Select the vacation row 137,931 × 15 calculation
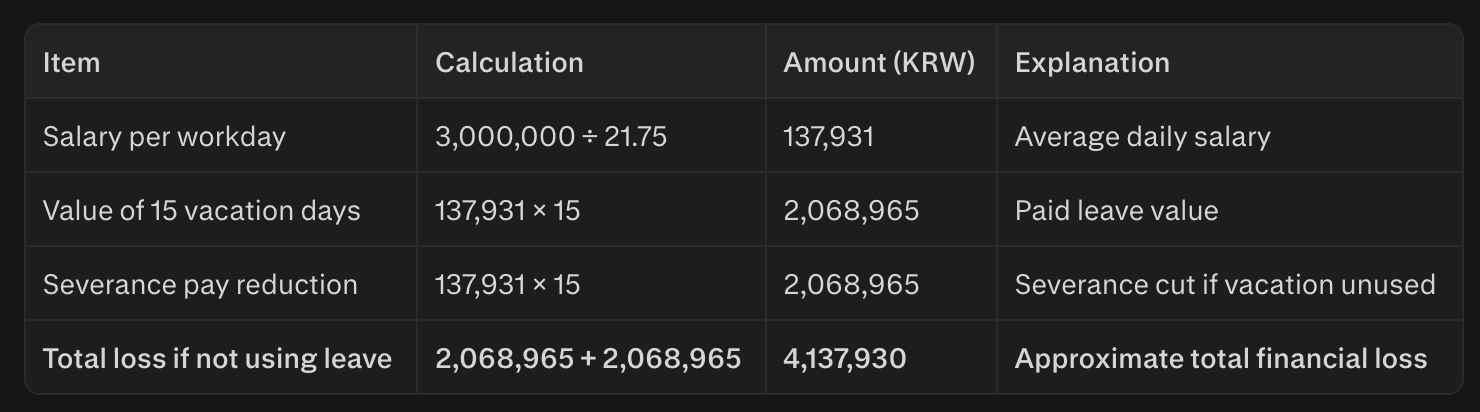This screenshot has width=1480, height=412. pyautogui.click(x=507, y=210)
